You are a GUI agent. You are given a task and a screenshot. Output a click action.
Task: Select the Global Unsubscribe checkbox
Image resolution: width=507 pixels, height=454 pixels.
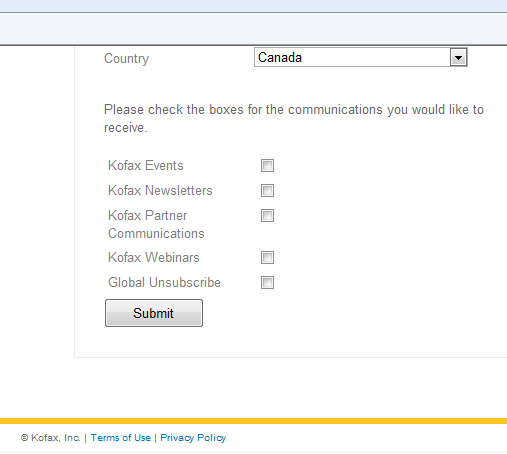tap(267, 283)
